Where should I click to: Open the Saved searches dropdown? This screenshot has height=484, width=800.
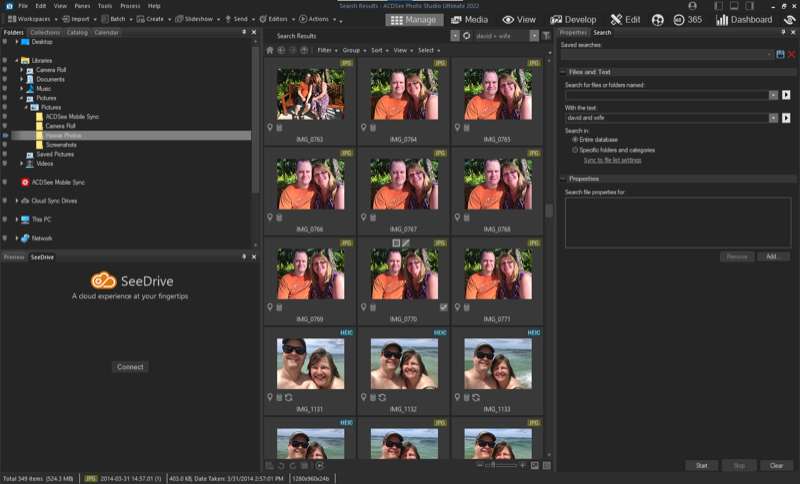pyautogui.click(x=769, y=54)
